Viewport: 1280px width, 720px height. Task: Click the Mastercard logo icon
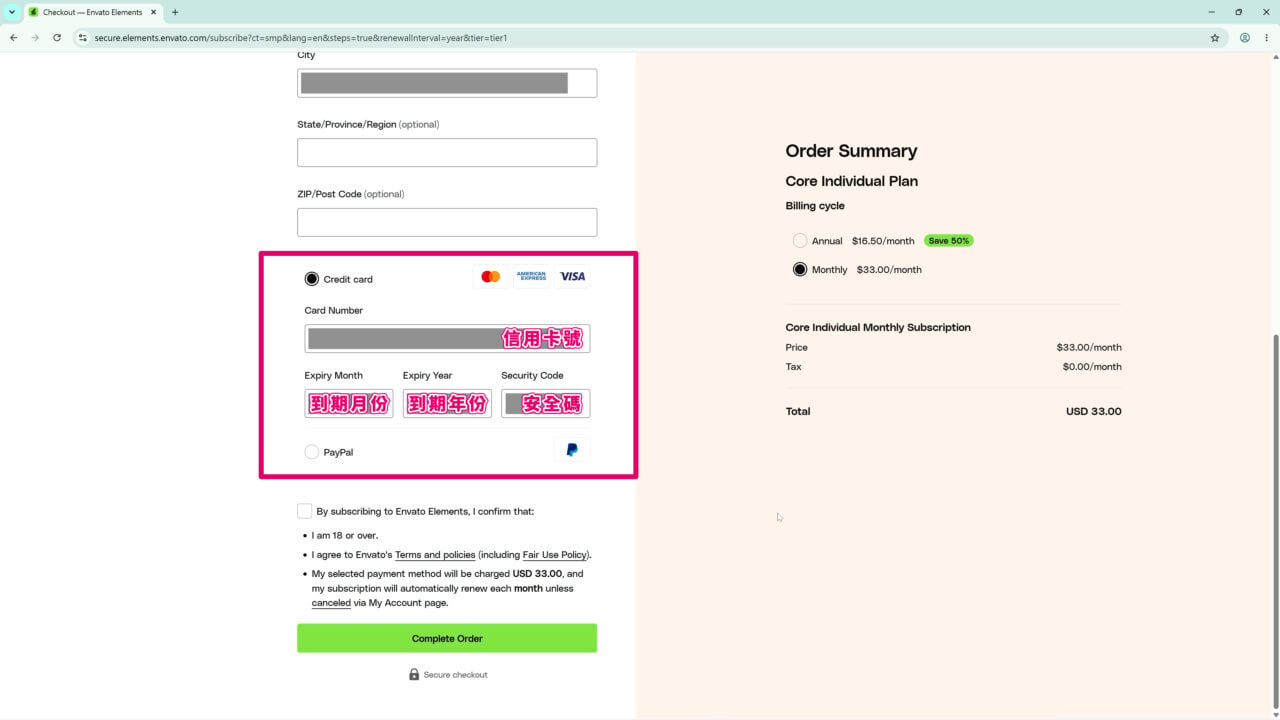point(490,276)
